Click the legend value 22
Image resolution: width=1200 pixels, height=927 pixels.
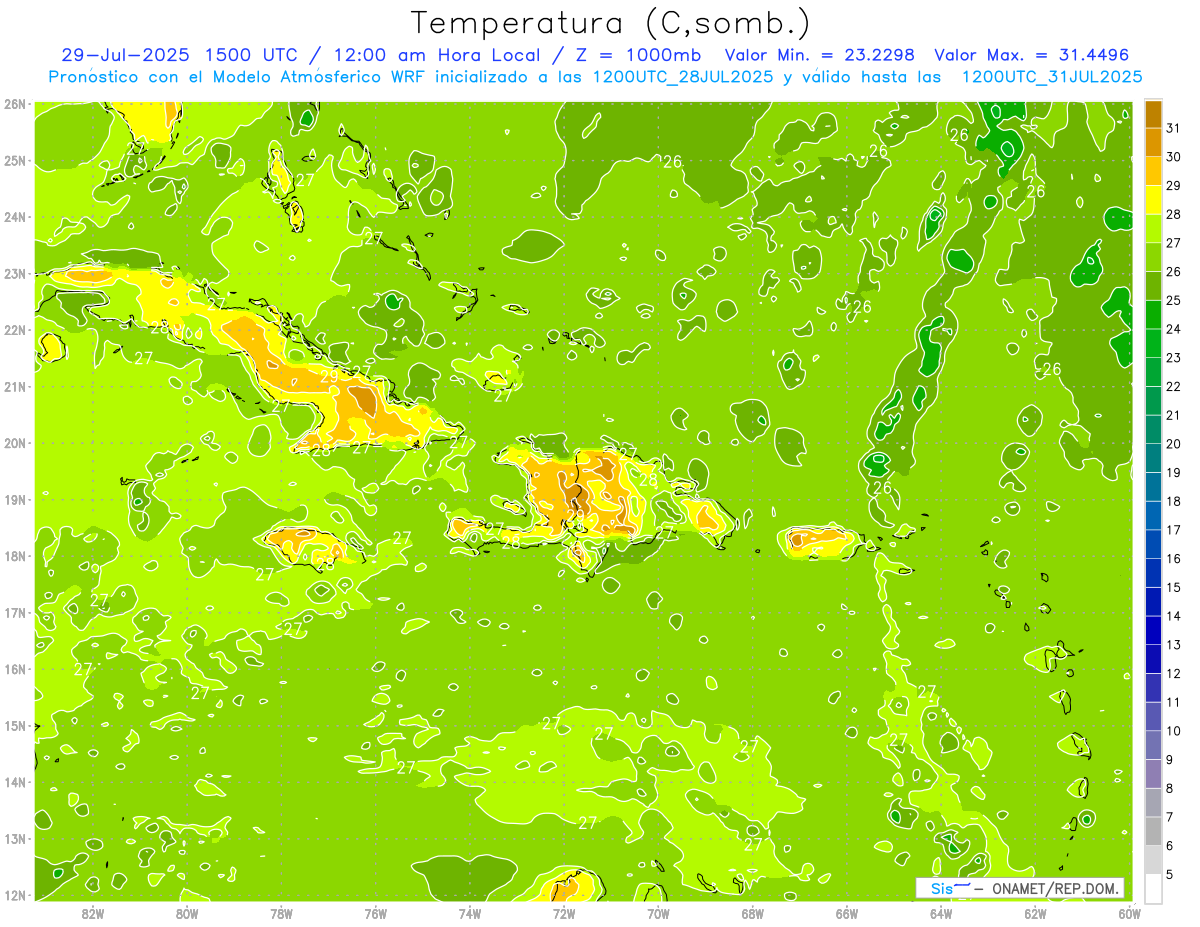coord(1174,386)
